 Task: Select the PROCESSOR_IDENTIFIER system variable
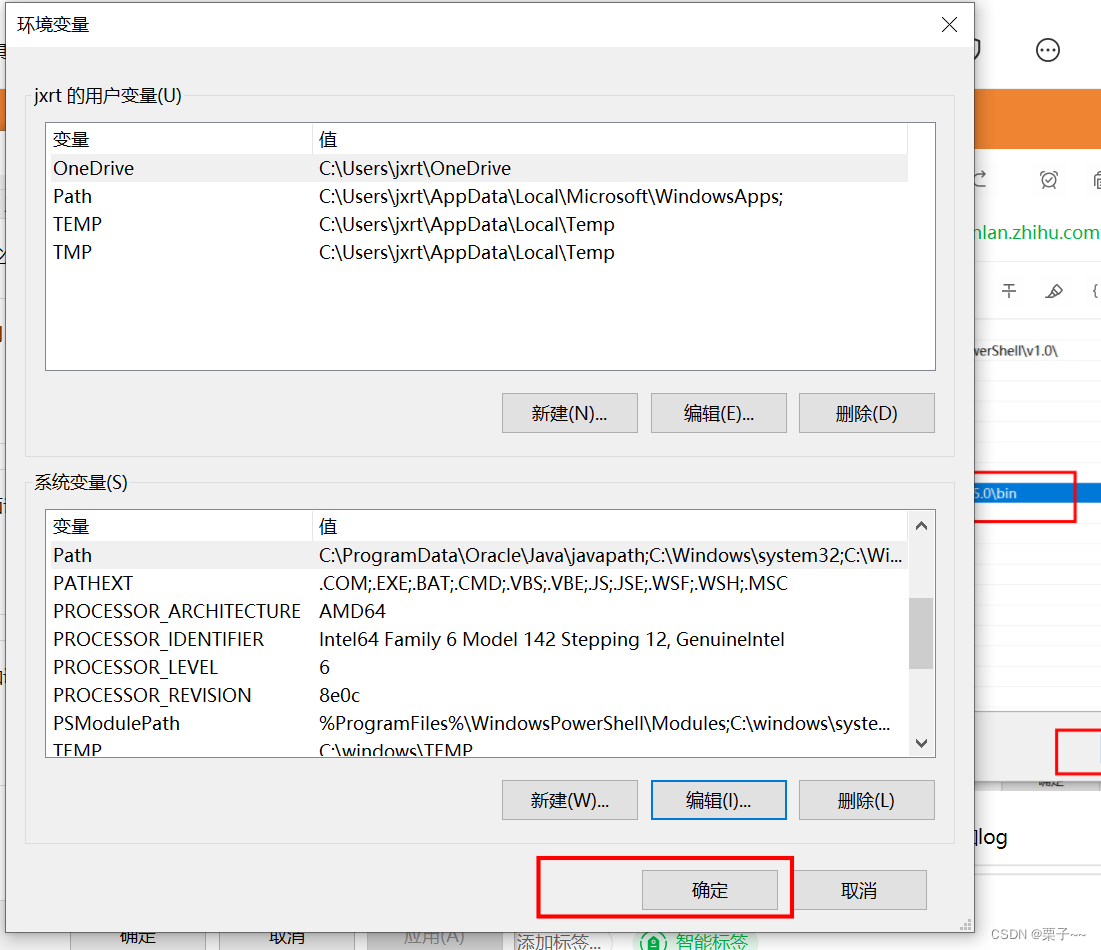tap(477, 640)
